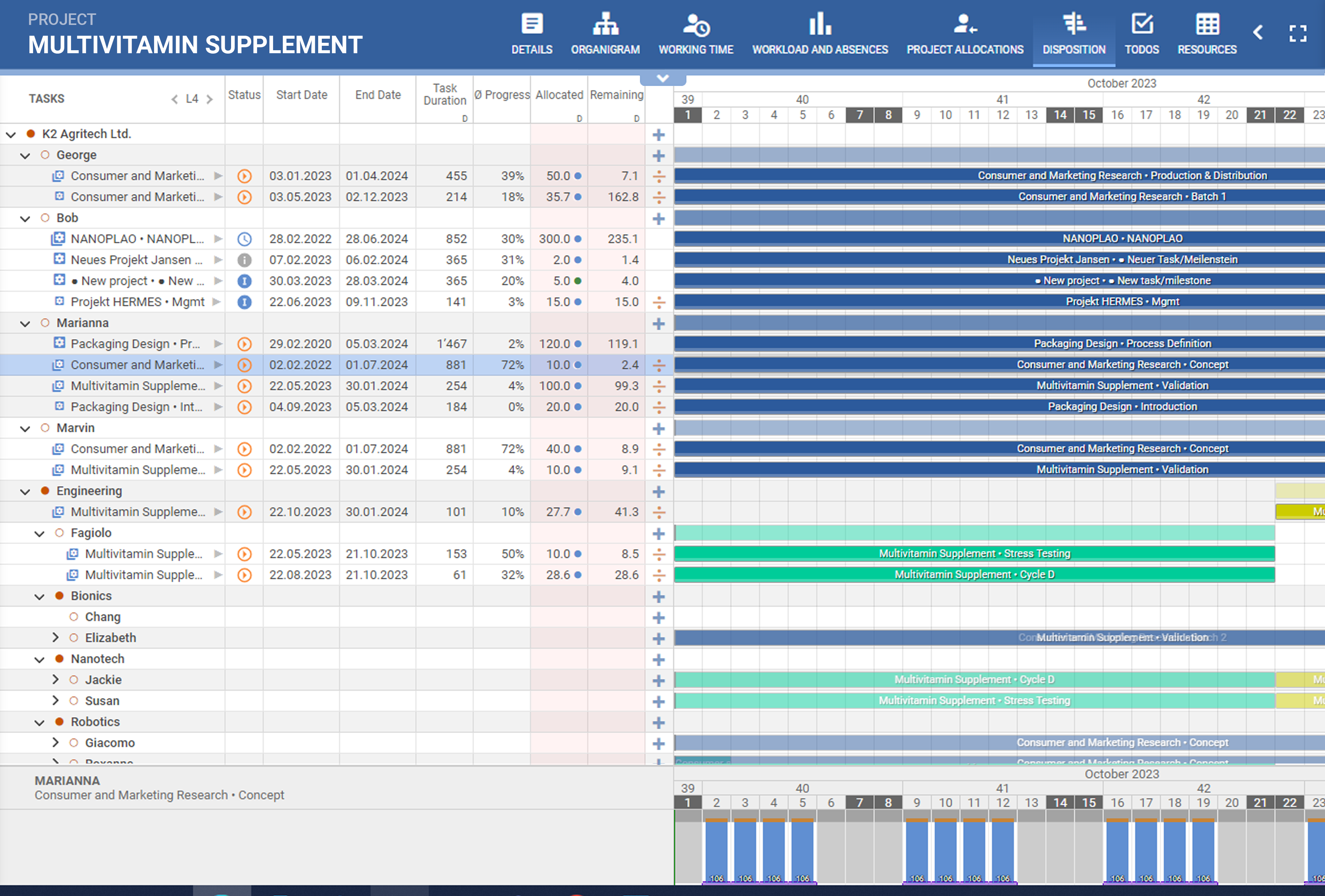This screenshot has height=896, width=1325.
Task: Click split icon in Projekt HERMES row
Action: (x=659, y=302)
